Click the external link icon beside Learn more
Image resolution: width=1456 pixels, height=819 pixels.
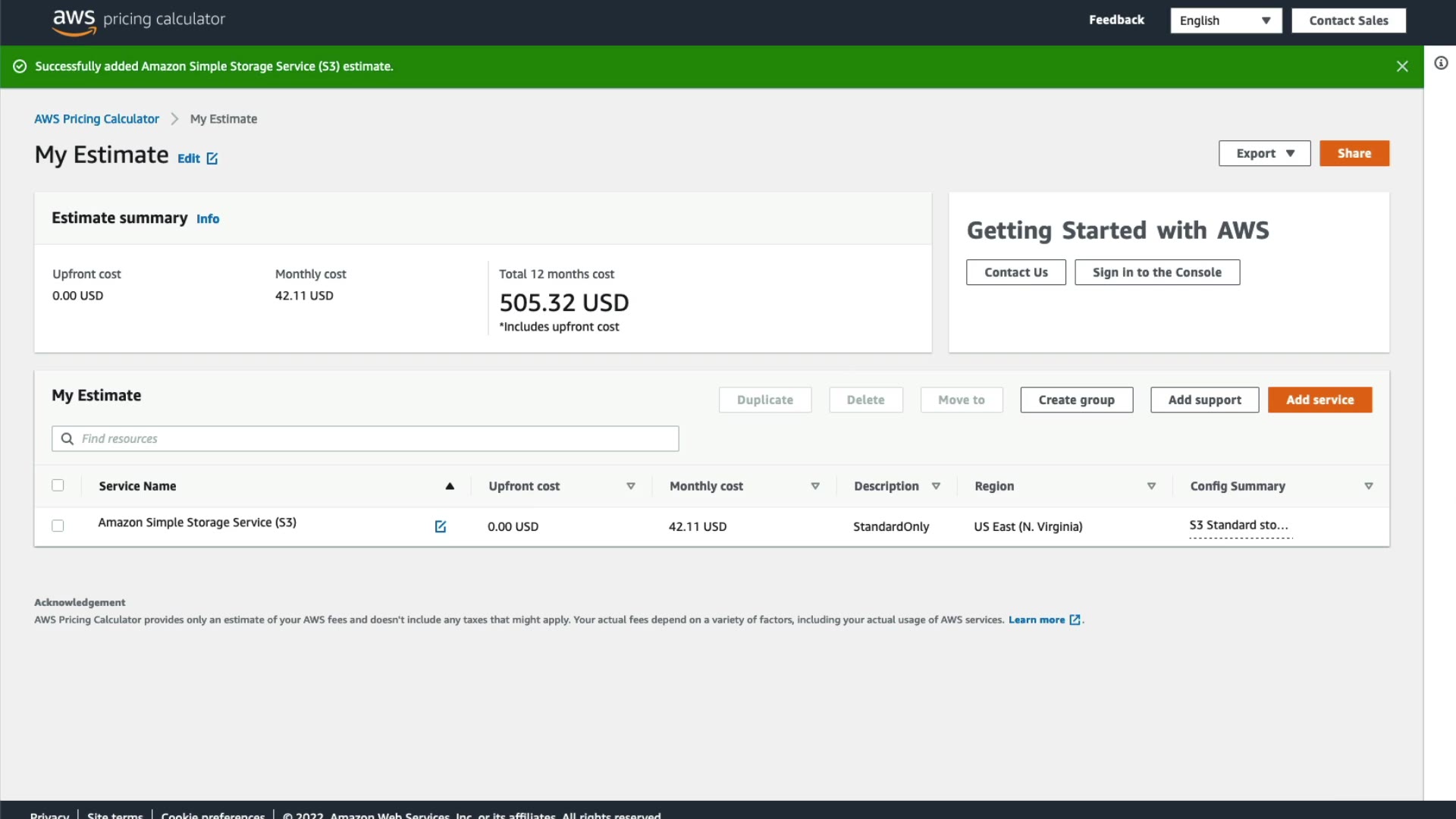[x=1075, y=620]
